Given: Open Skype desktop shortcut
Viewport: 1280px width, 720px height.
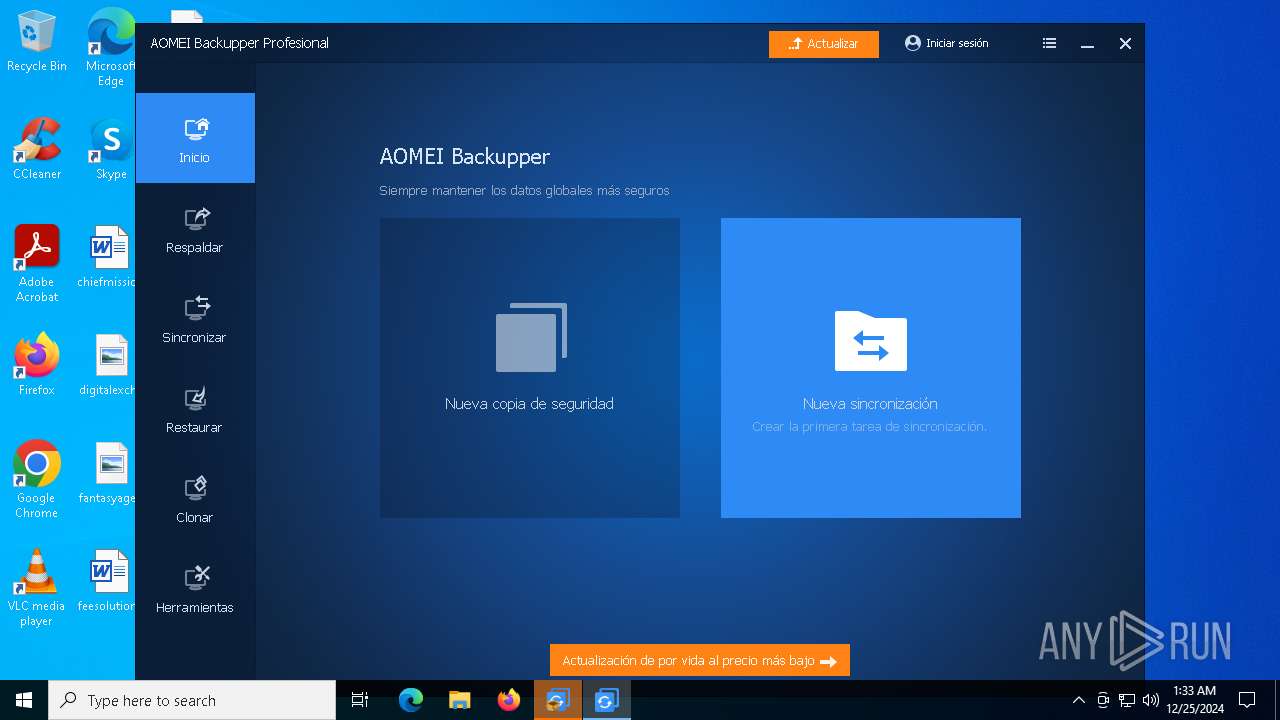Looking at the screenshot, I should [111, 150].
